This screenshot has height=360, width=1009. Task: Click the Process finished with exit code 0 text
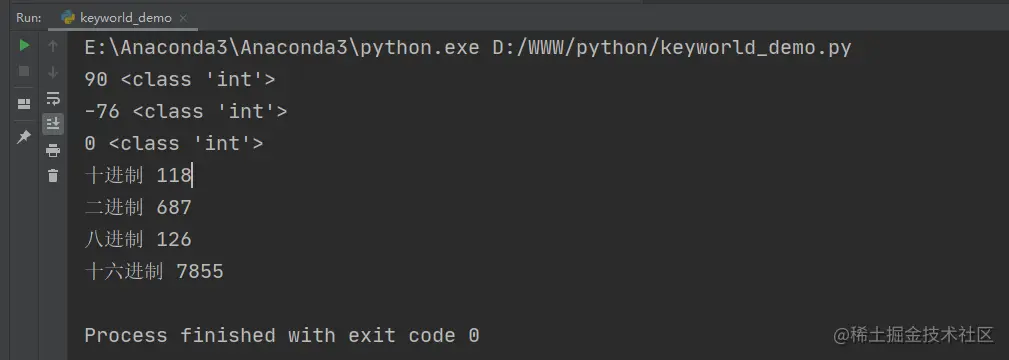(x=282, y=336)
